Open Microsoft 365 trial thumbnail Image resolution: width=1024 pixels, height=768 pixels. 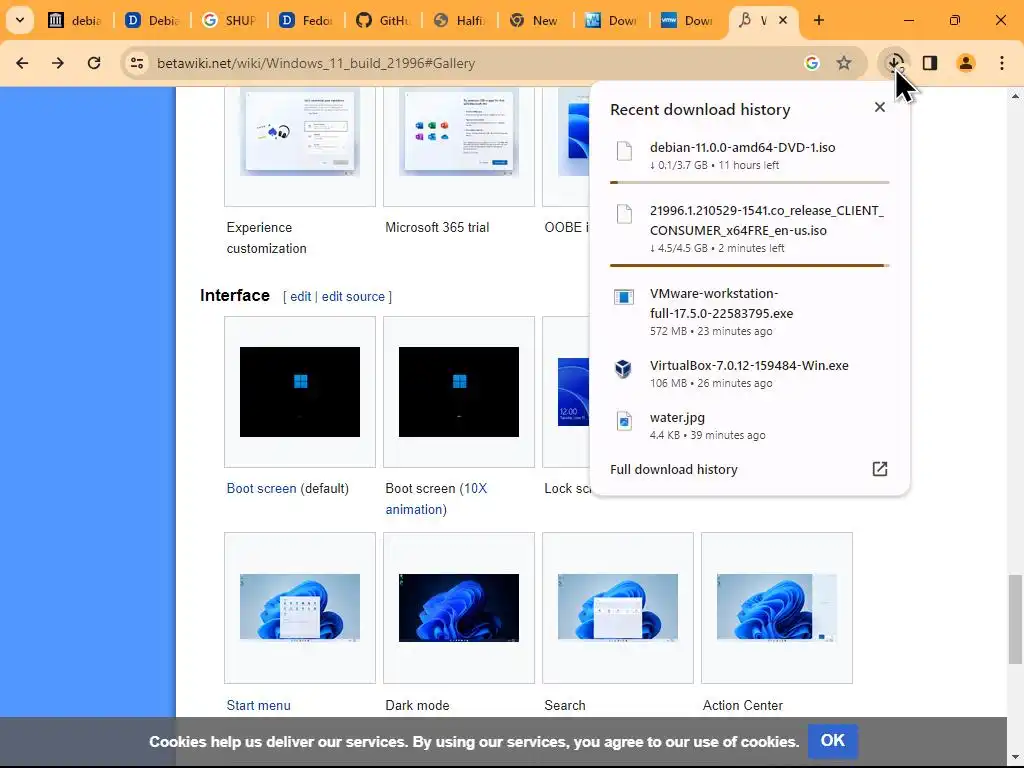[459, 133]
